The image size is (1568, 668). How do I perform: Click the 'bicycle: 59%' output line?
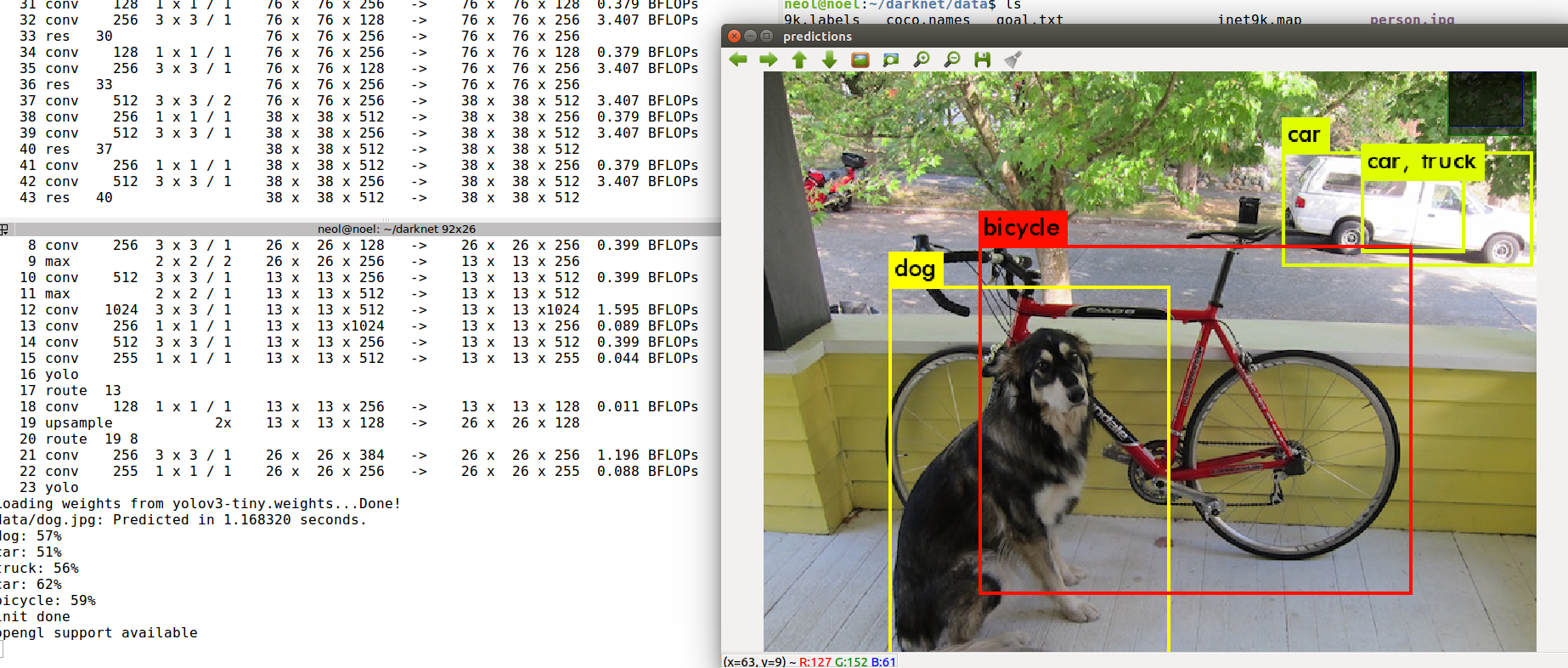48,601
